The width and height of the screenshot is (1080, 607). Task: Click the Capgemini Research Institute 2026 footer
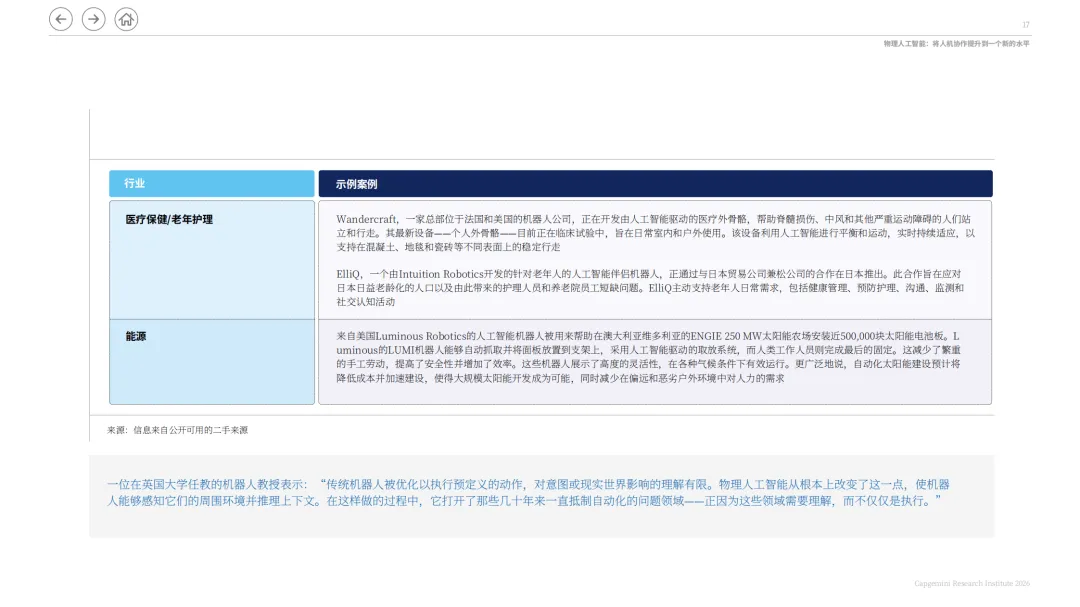pyautogui.click(x=972, y=584)
